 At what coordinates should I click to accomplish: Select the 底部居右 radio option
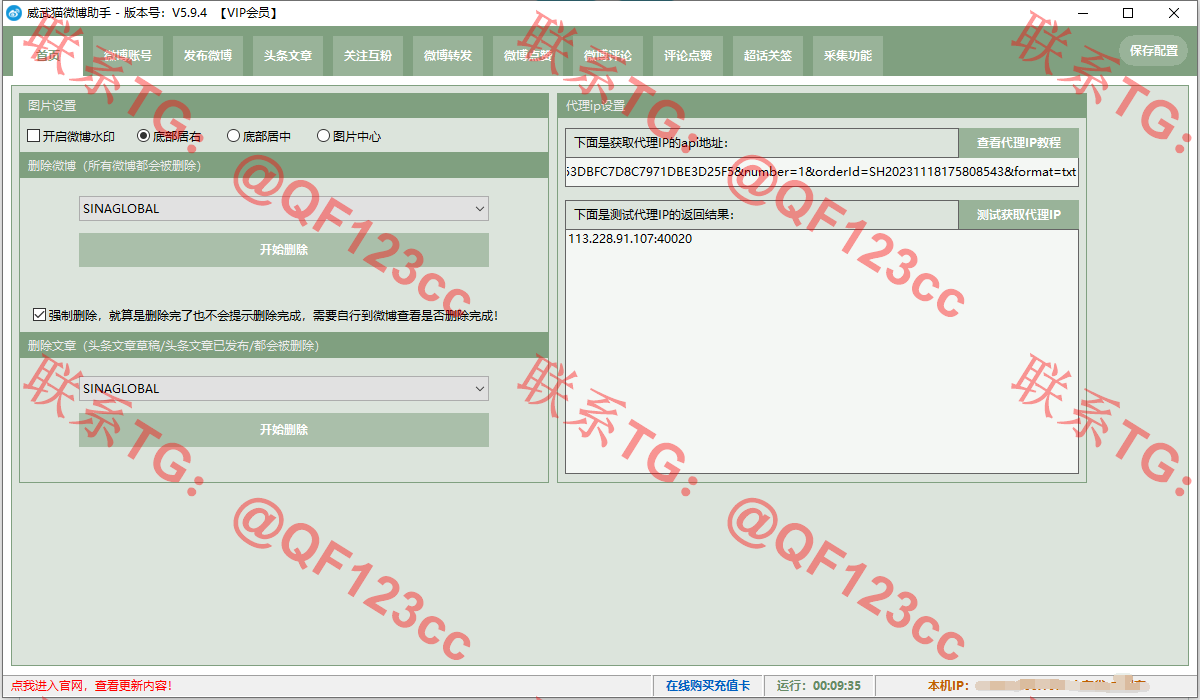(x=169, y=136)
